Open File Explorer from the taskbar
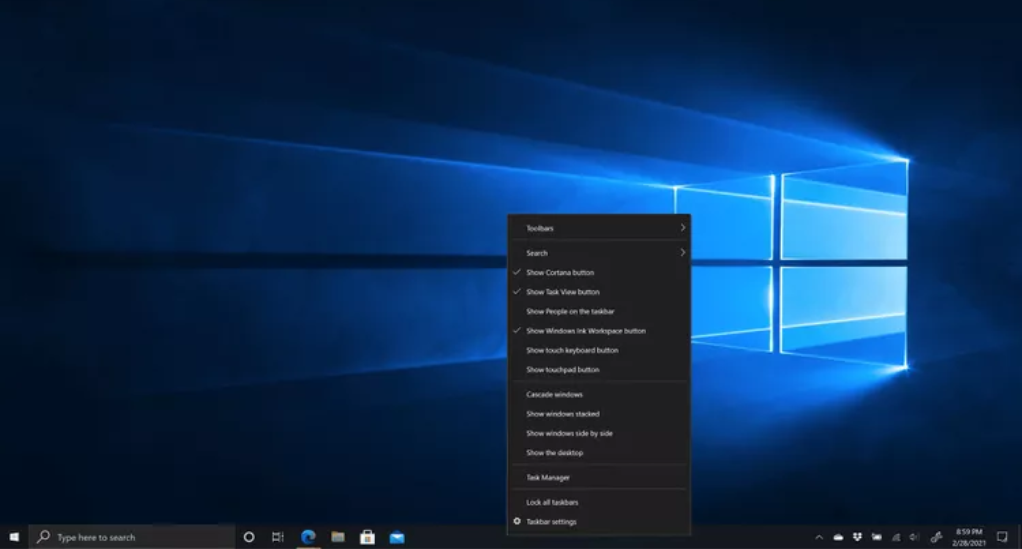Screen dimensions: 1022x549 point(338,537)
